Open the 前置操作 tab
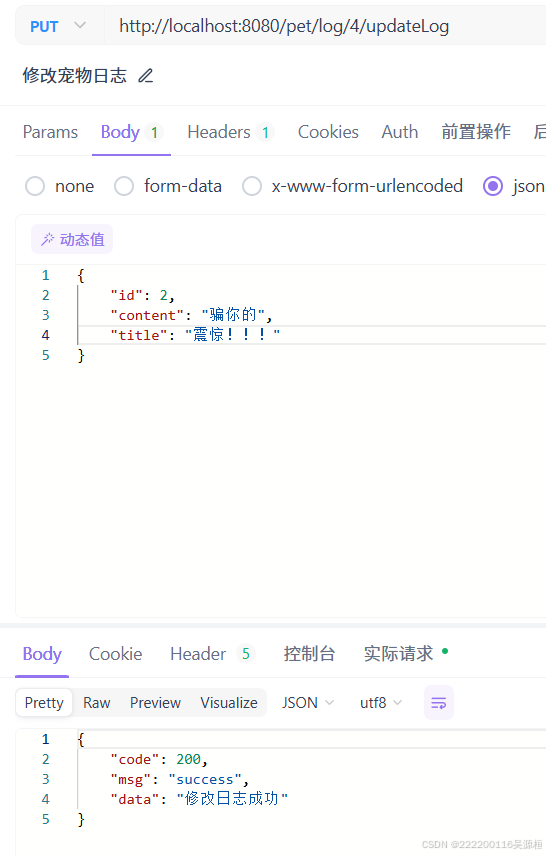The height and width of the screenshot is (856, 546). 476,132
